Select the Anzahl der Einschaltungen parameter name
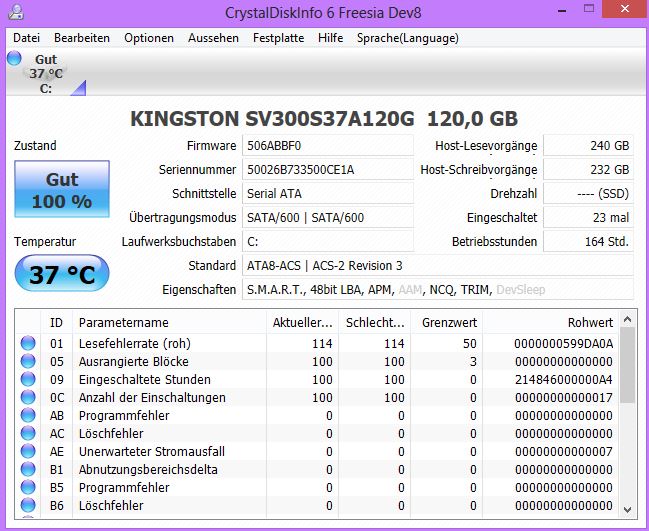The height and width of the screenshot is (531, 649). [152, 398]
